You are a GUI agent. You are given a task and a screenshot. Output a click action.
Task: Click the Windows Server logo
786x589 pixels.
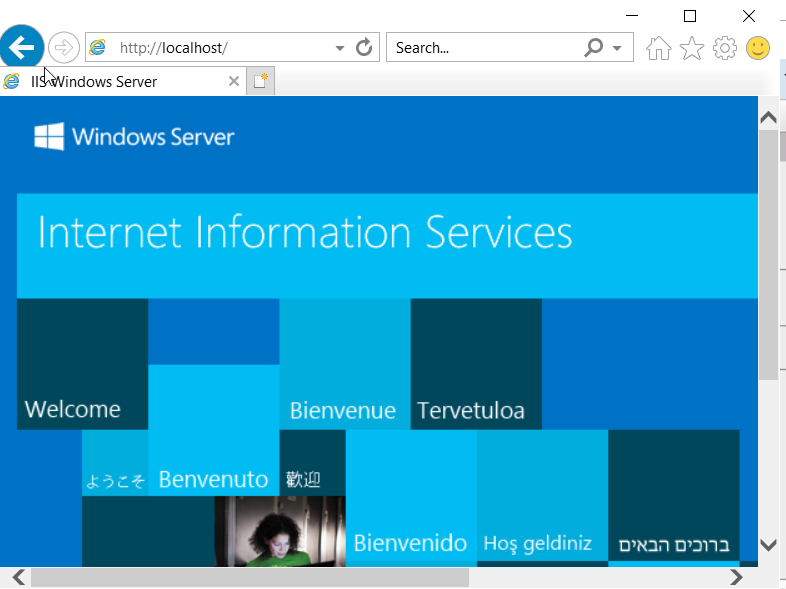pos(134,137)
